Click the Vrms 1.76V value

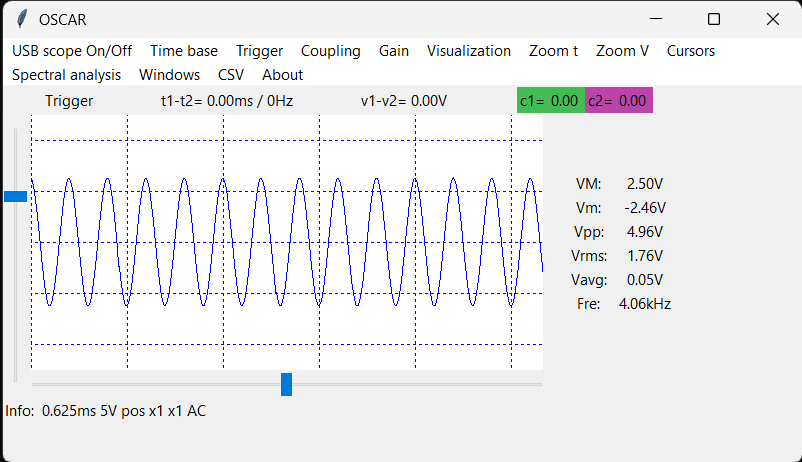644,256
